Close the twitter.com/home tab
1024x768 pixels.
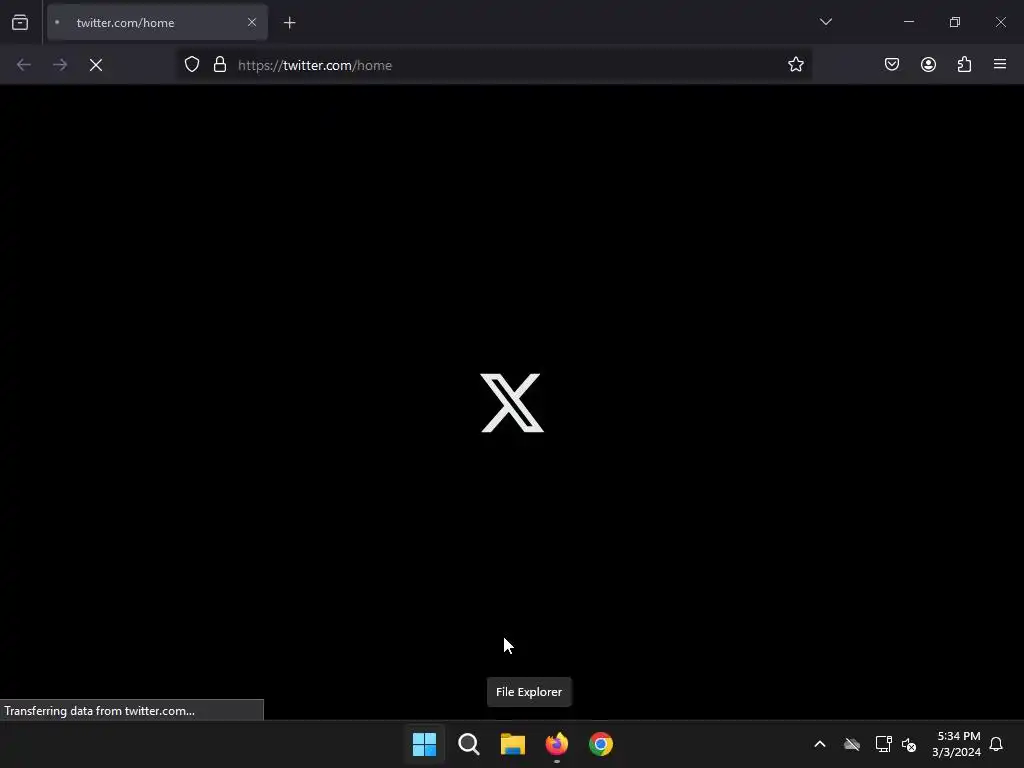point(251,22)
